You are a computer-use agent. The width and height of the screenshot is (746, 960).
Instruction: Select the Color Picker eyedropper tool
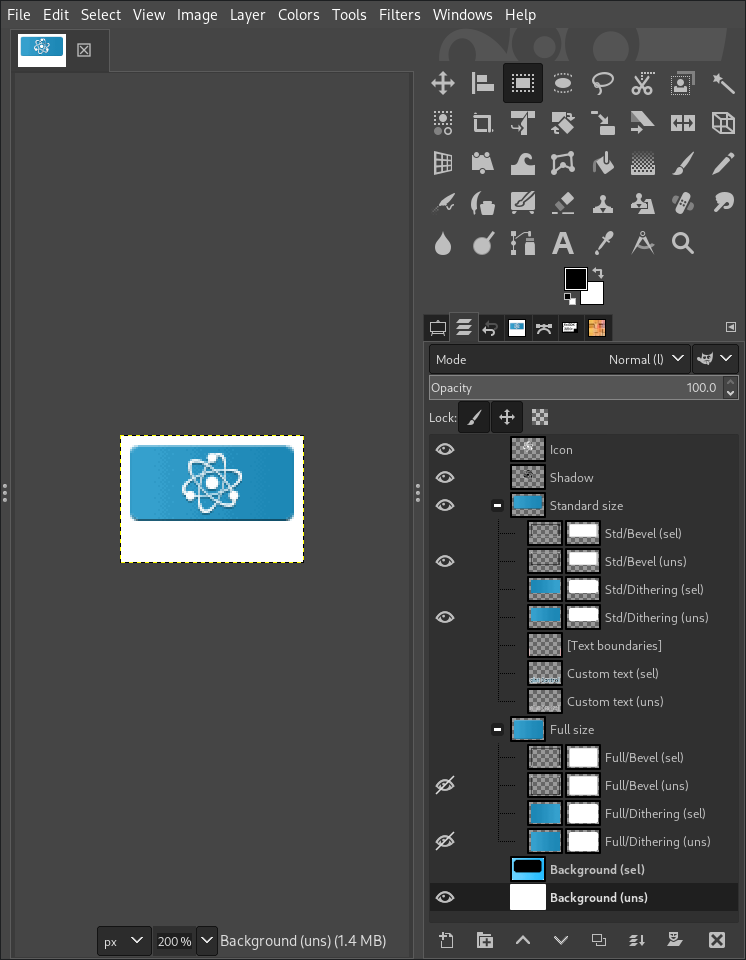(603, 244)
